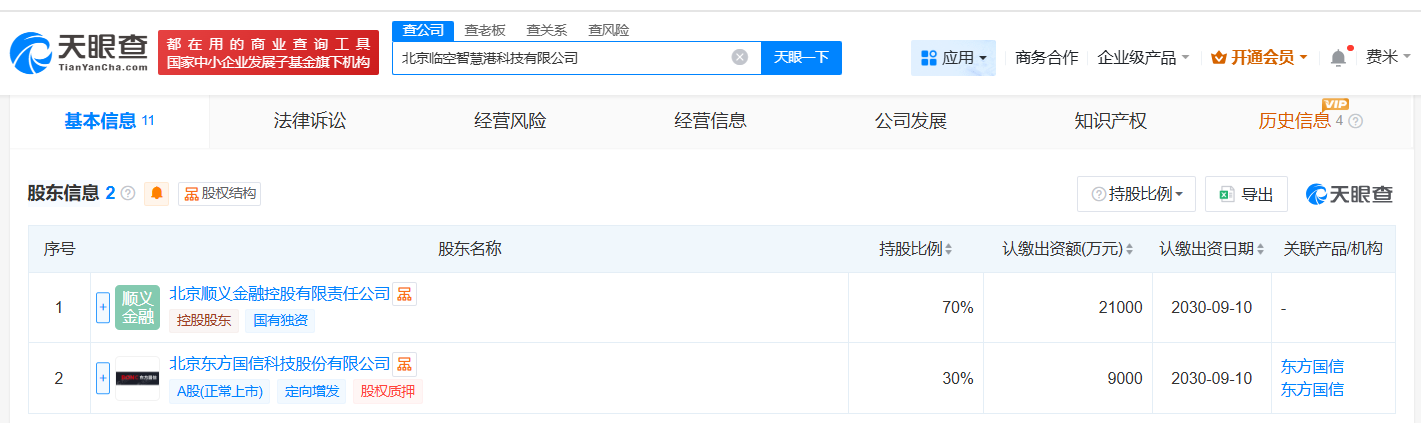1421x423 pixels.
Task: Click the TianYanCha logo in the header
Action: 80,54
